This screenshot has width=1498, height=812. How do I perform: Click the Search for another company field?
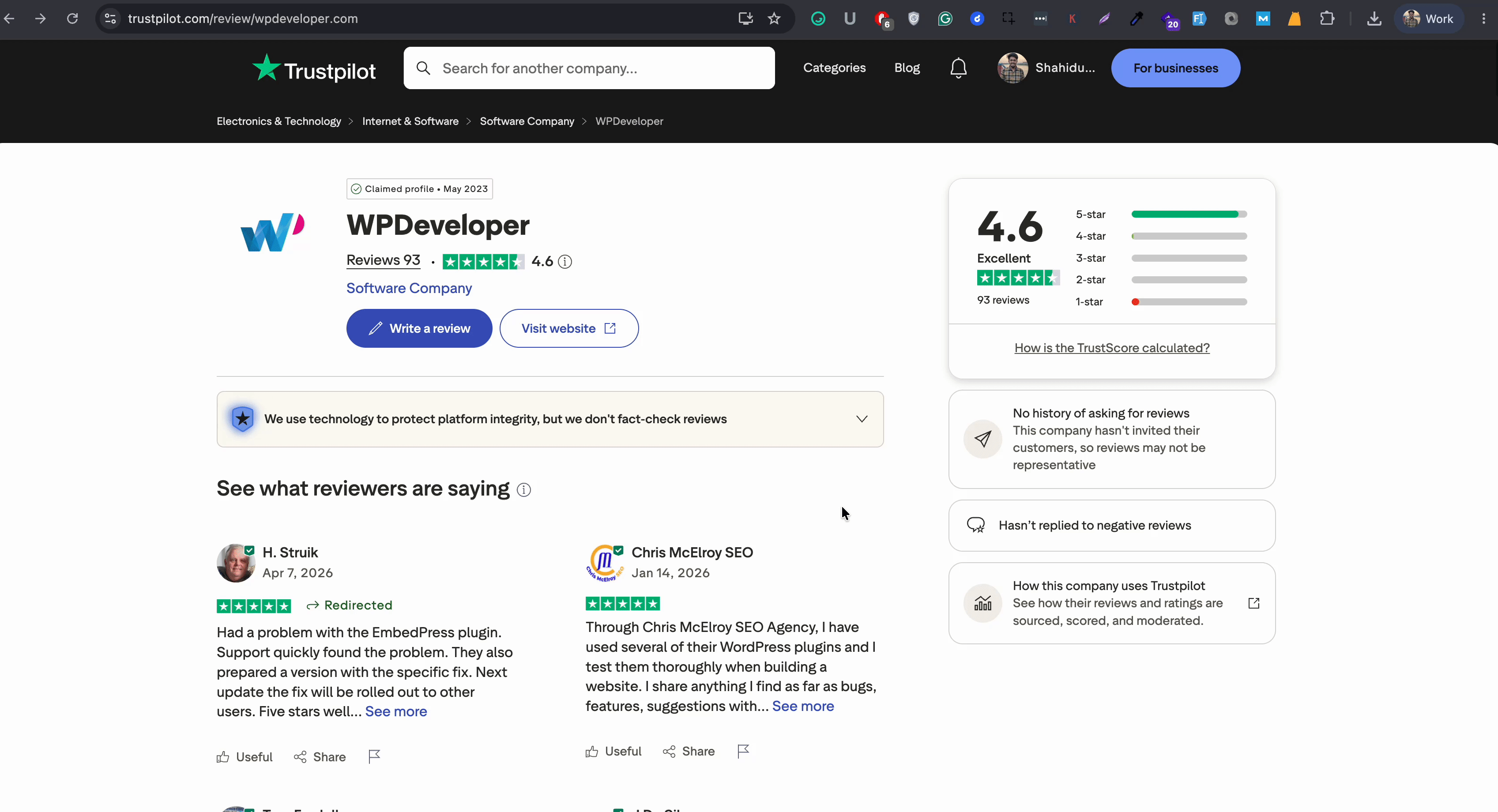pyautogui.click(x=589, y=68)
